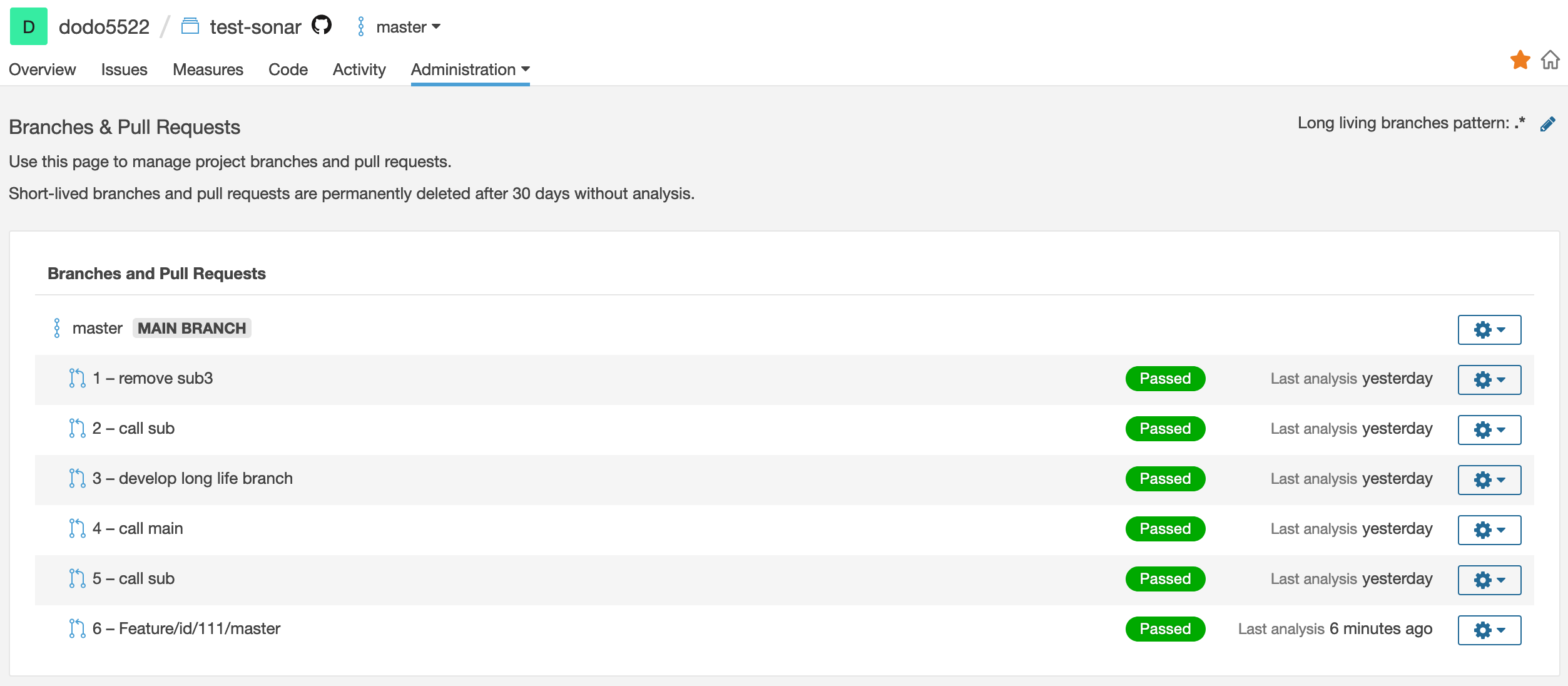1568x686 pixels.
Task: Open the gear menu for 3 – develop long life branch
Action: [1489, 480]
